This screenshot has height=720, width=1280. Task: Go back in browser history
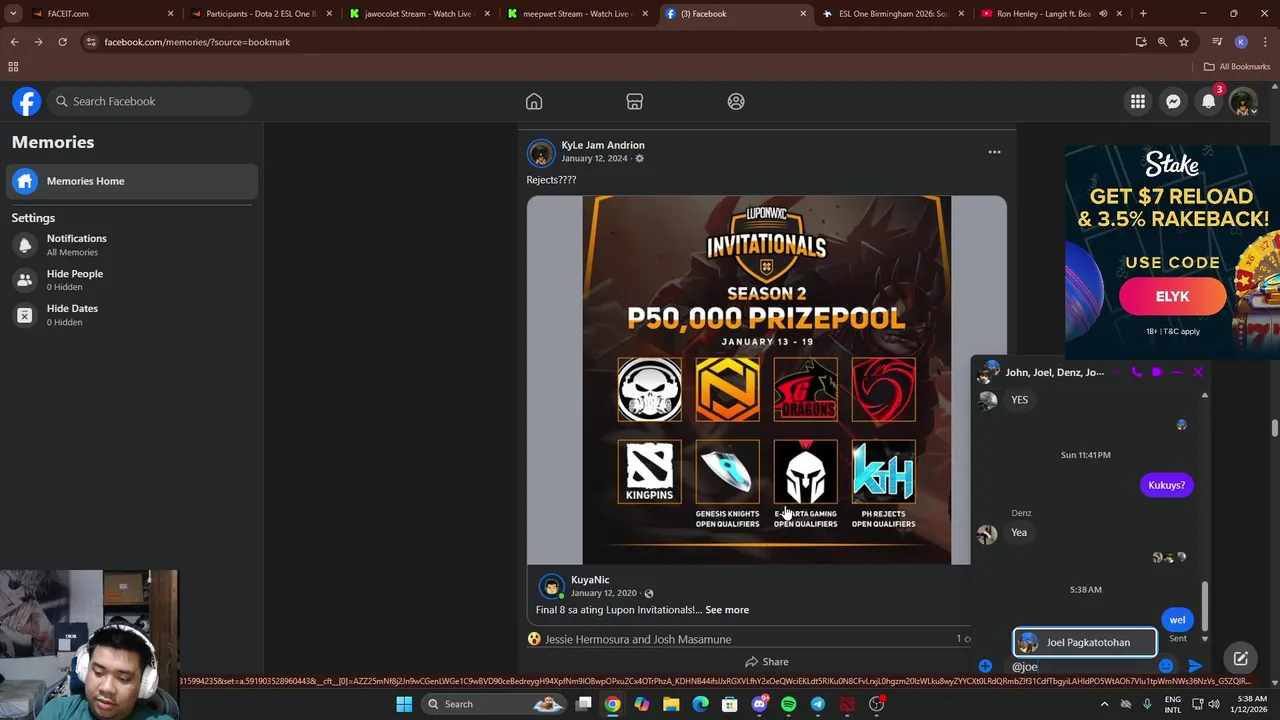(x=14, y=42)
